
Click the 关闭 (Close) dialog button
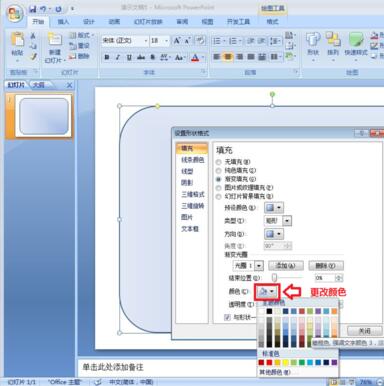click(364, 331)
